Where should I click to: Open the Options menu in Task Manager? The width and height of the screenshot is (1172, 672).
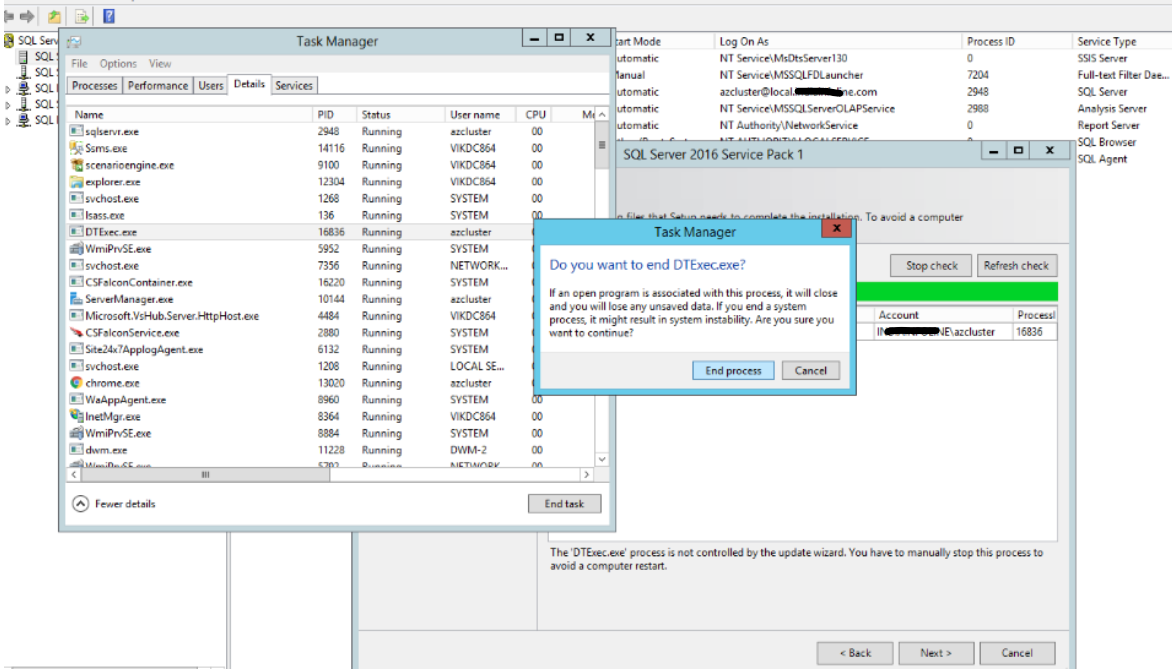(x=118, y=64)
